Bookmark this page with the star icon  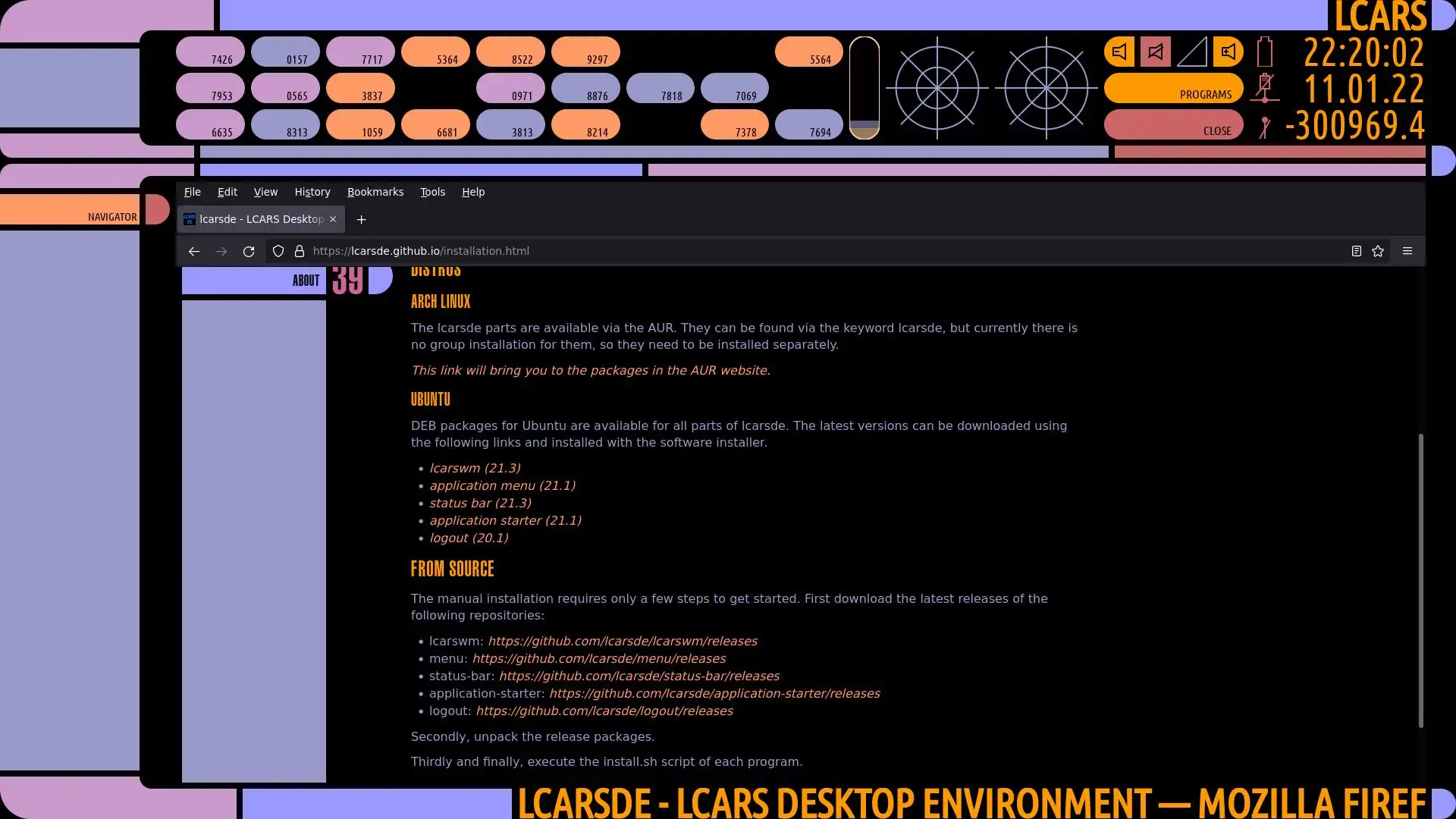1378,251
